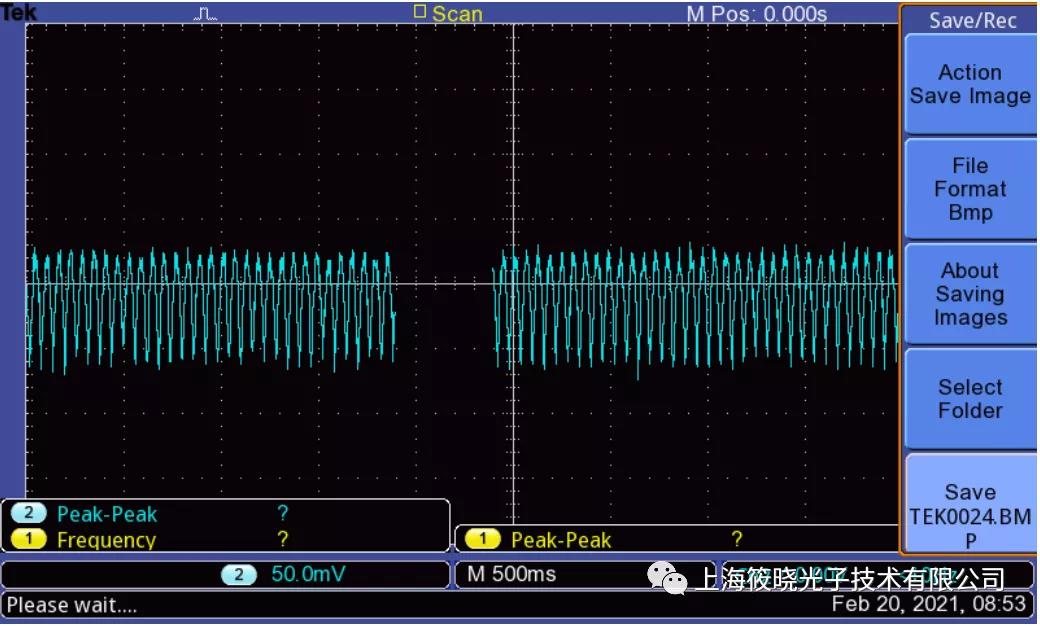Save the file TEK0024.BMP

click(x=970, y=504)
